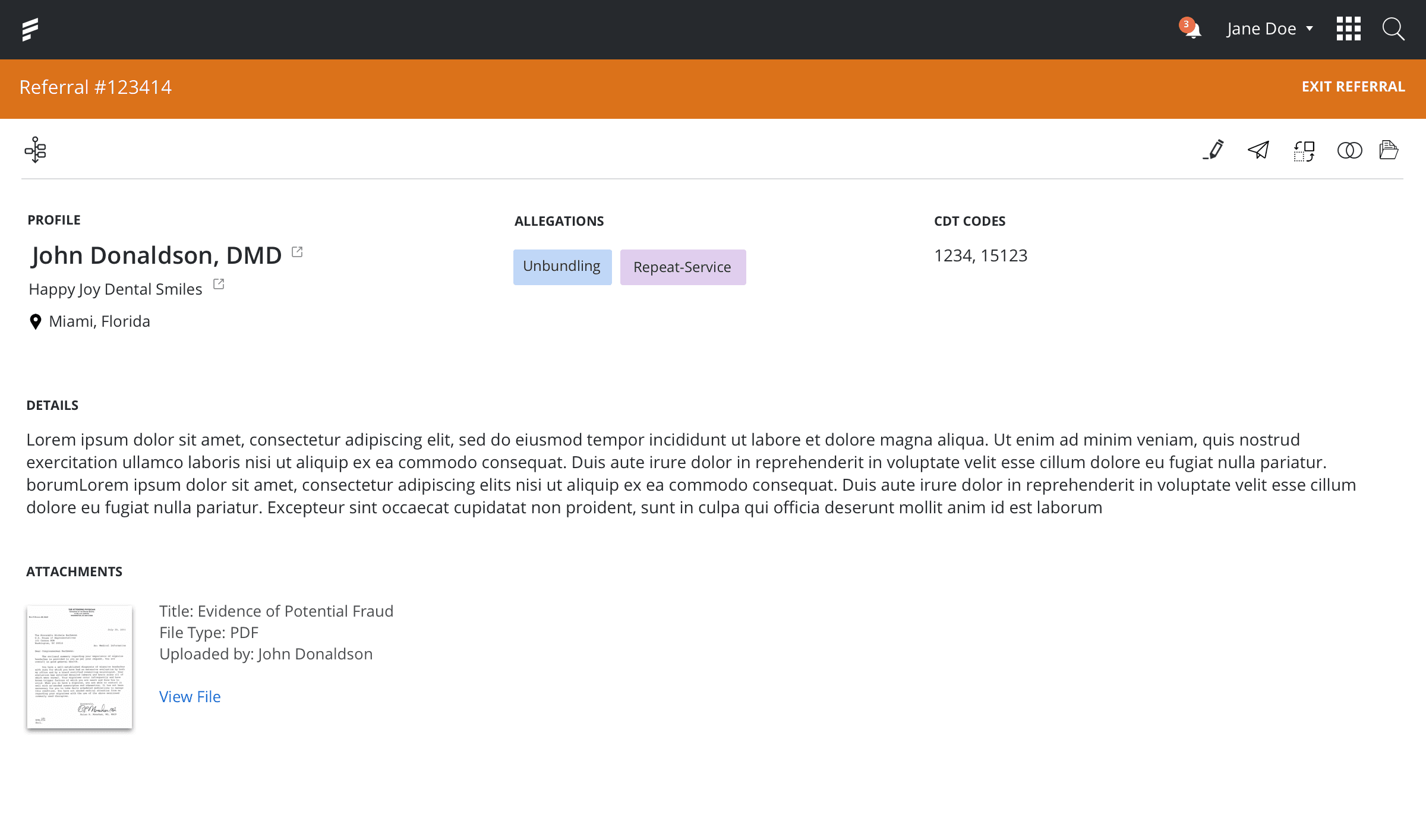Image resolution: width=1426 pixels, height=840 pixels.
Task: Expand the Jane Doe user dropdown
Action: (1270, 29)
